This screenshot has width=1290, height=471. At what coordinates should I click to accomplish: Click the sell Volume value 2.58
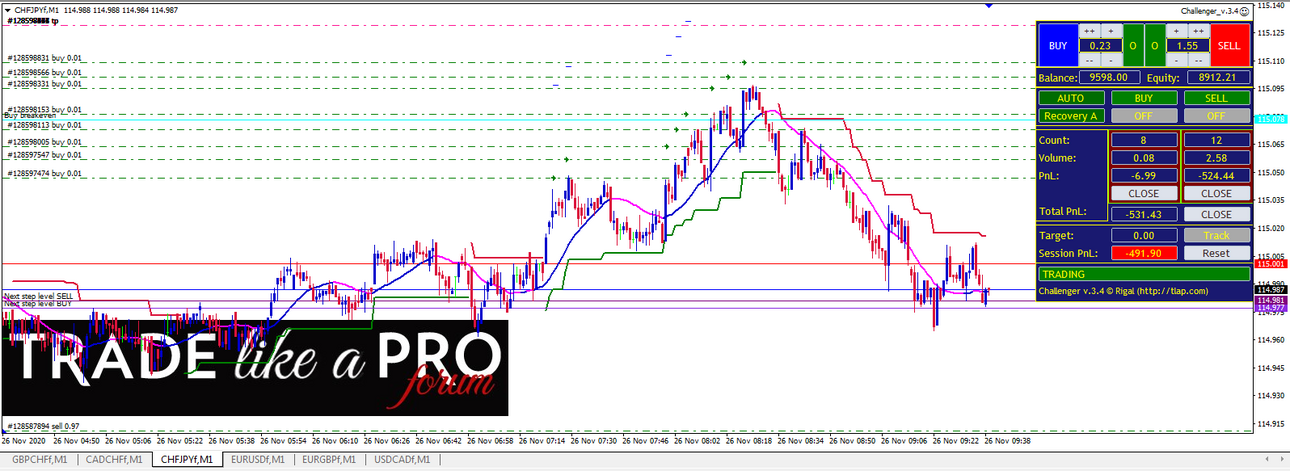[x=1217, y=158]
